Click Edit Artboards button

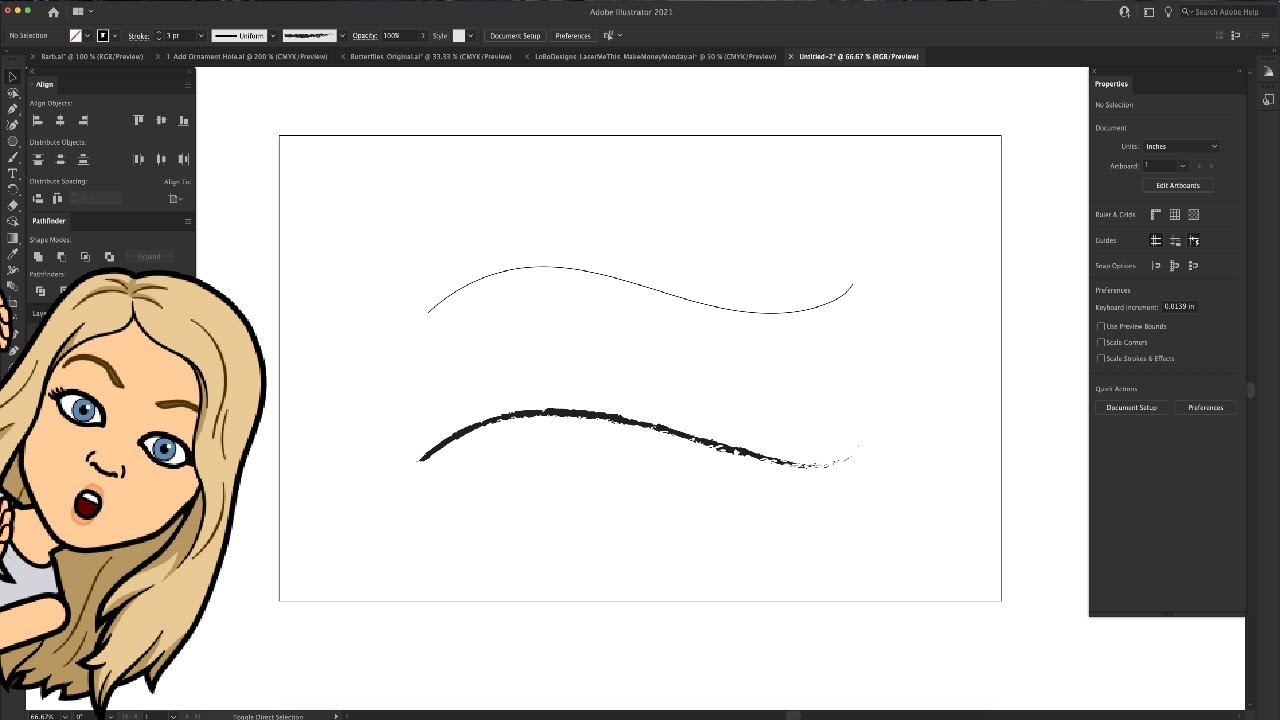(x=1178, y=185)
